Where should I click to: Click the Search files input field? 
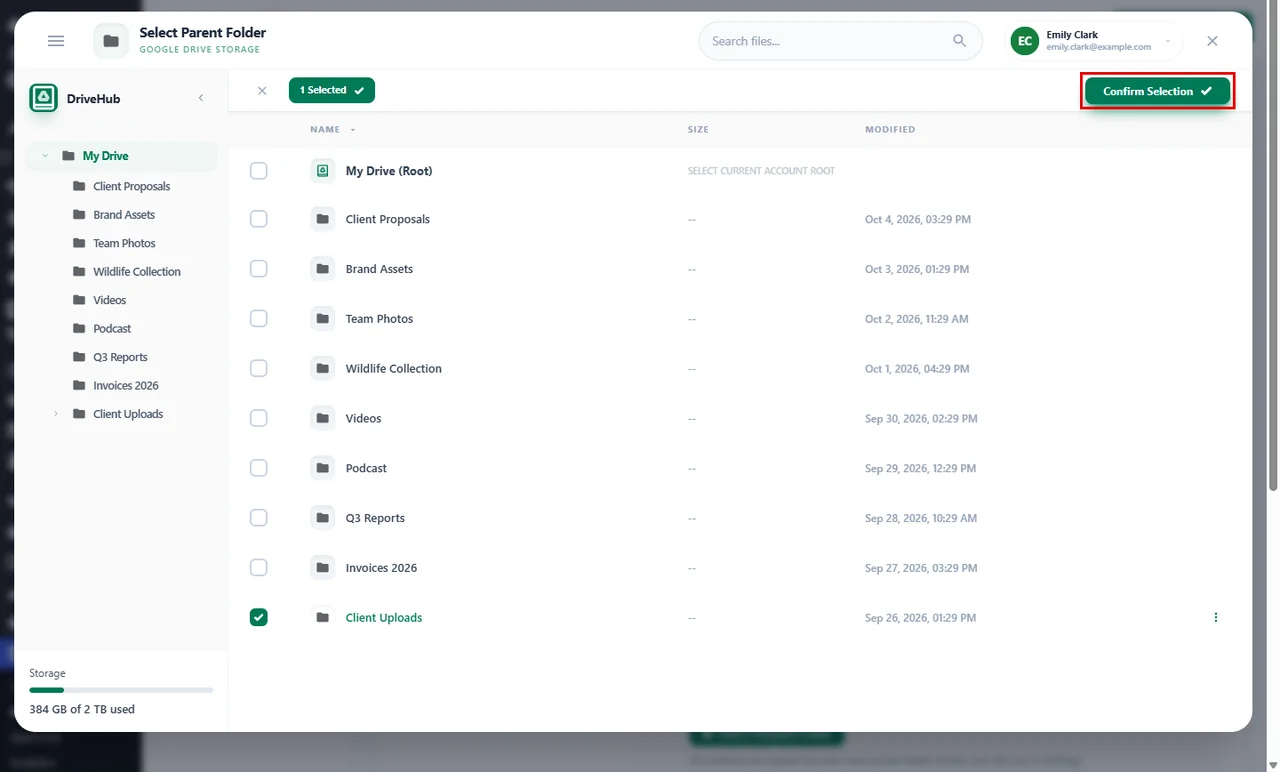(x=840, y=41)
